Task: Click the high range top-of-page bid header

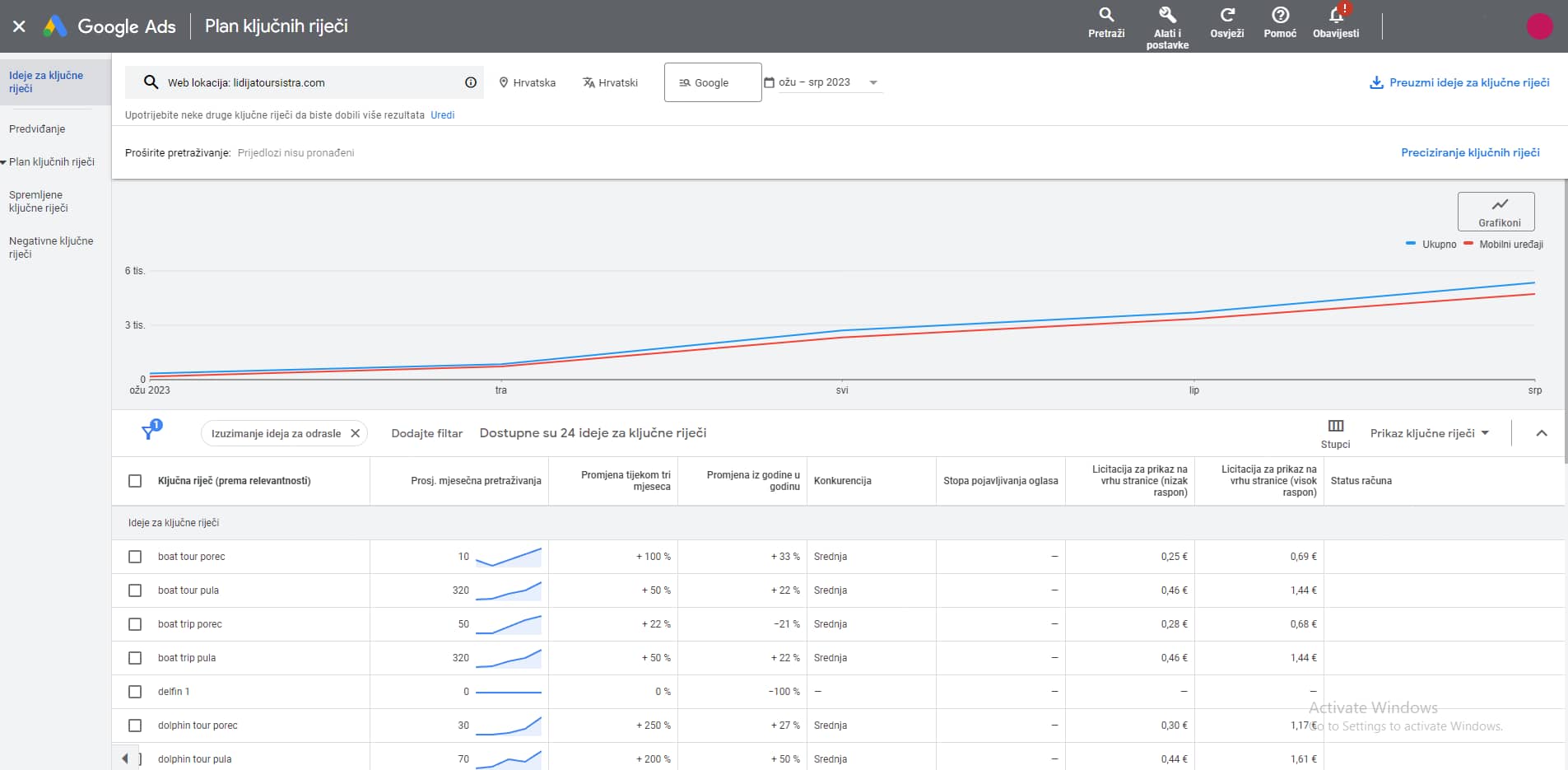Action: tap(1268, 481)
